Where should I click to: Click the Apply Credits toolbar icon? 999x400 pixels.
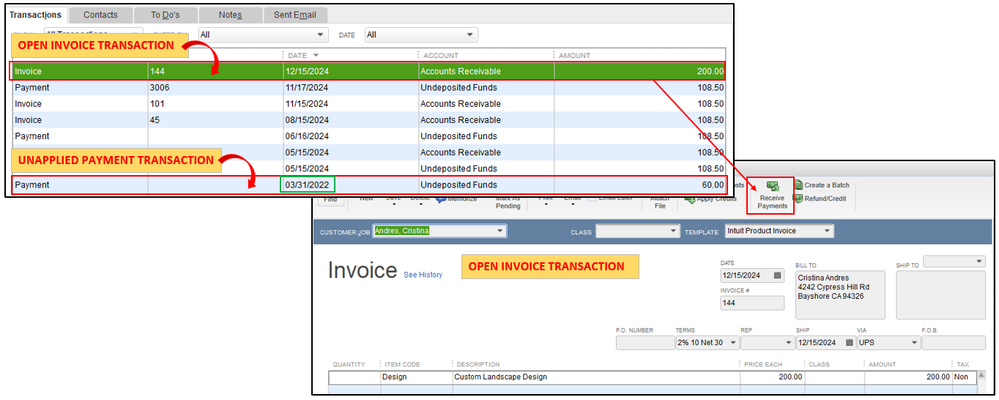click(689, 199)
